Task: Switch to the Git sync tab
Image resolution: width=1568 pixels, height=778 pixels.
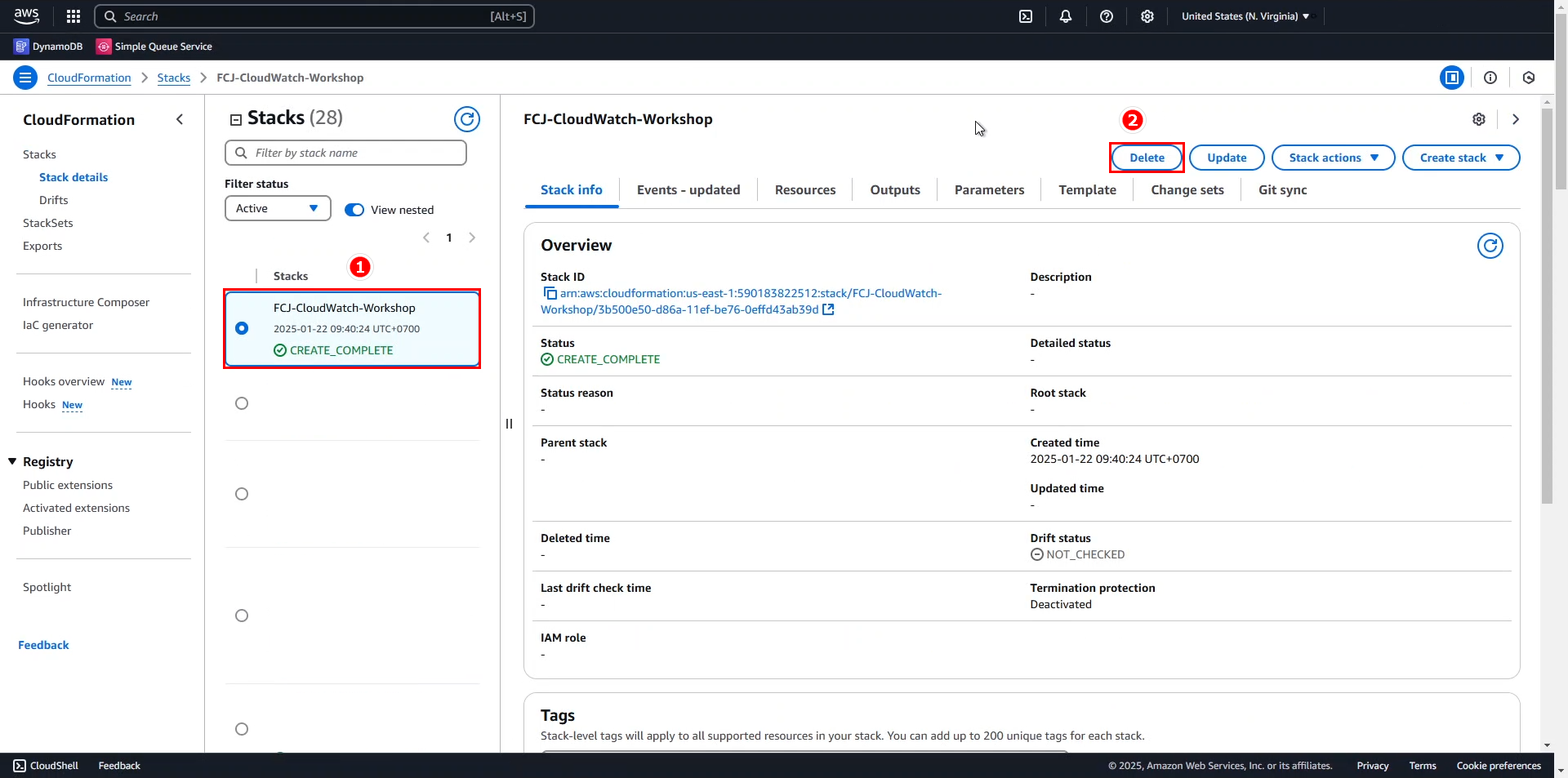Action: click(x=1283, y=189)
